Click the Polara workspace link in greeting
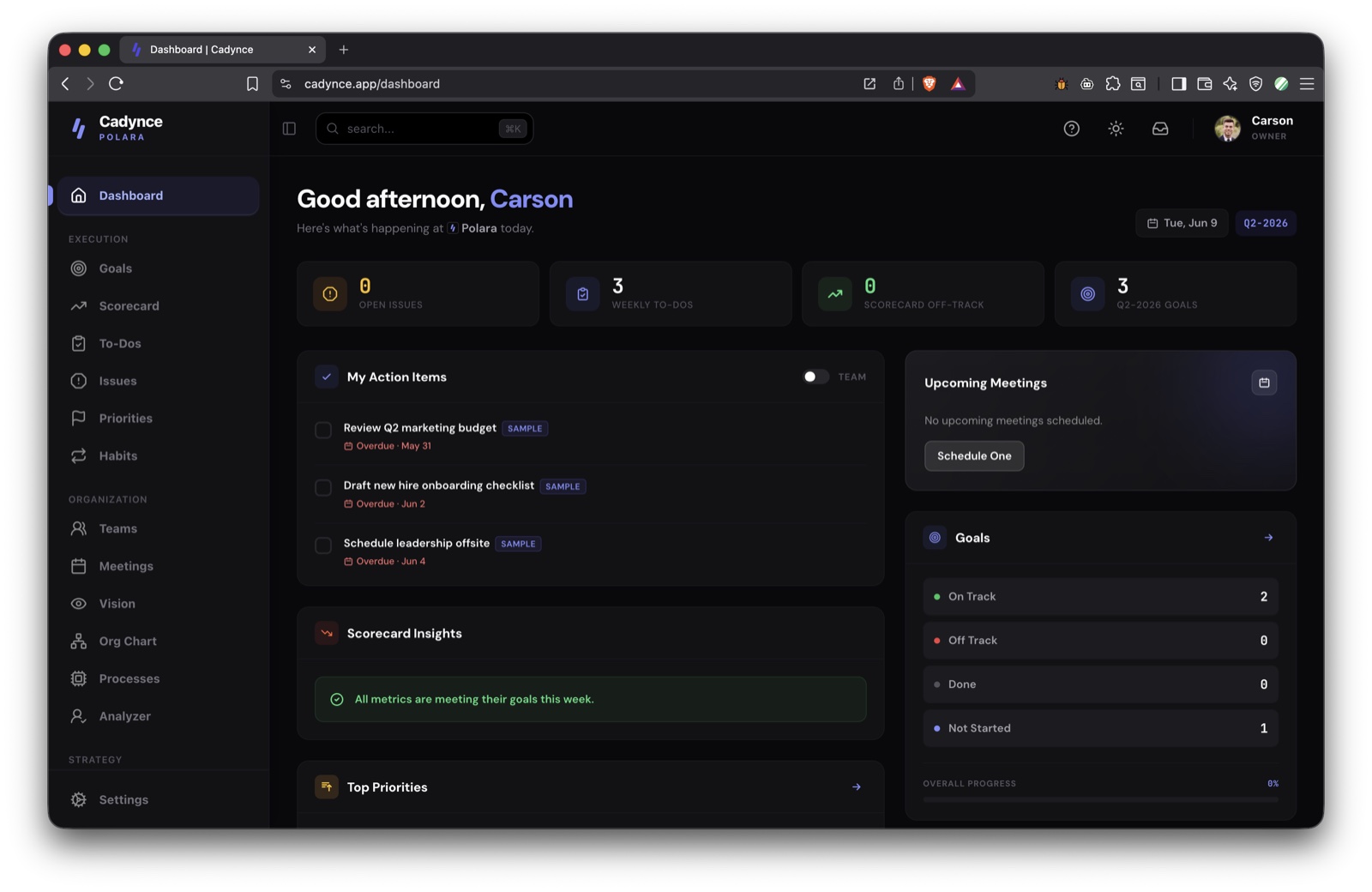 [x=472, y=228]
